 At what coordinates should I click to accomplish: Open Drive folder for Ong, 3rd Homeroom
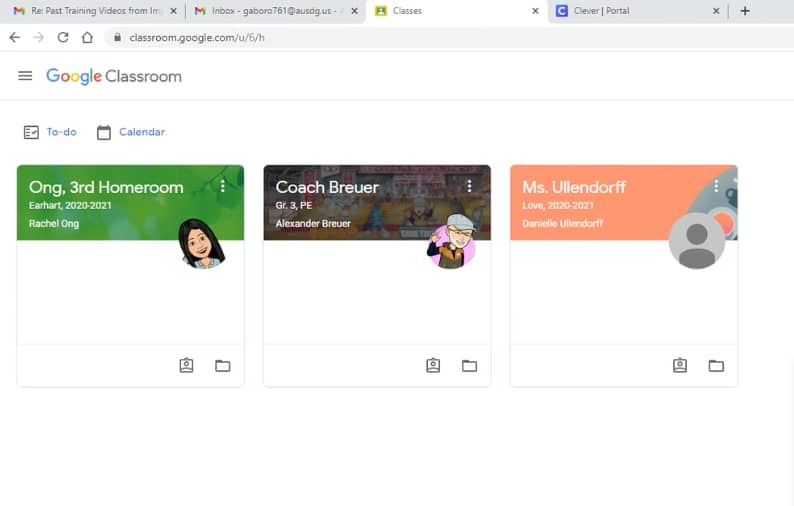point(223,366)
